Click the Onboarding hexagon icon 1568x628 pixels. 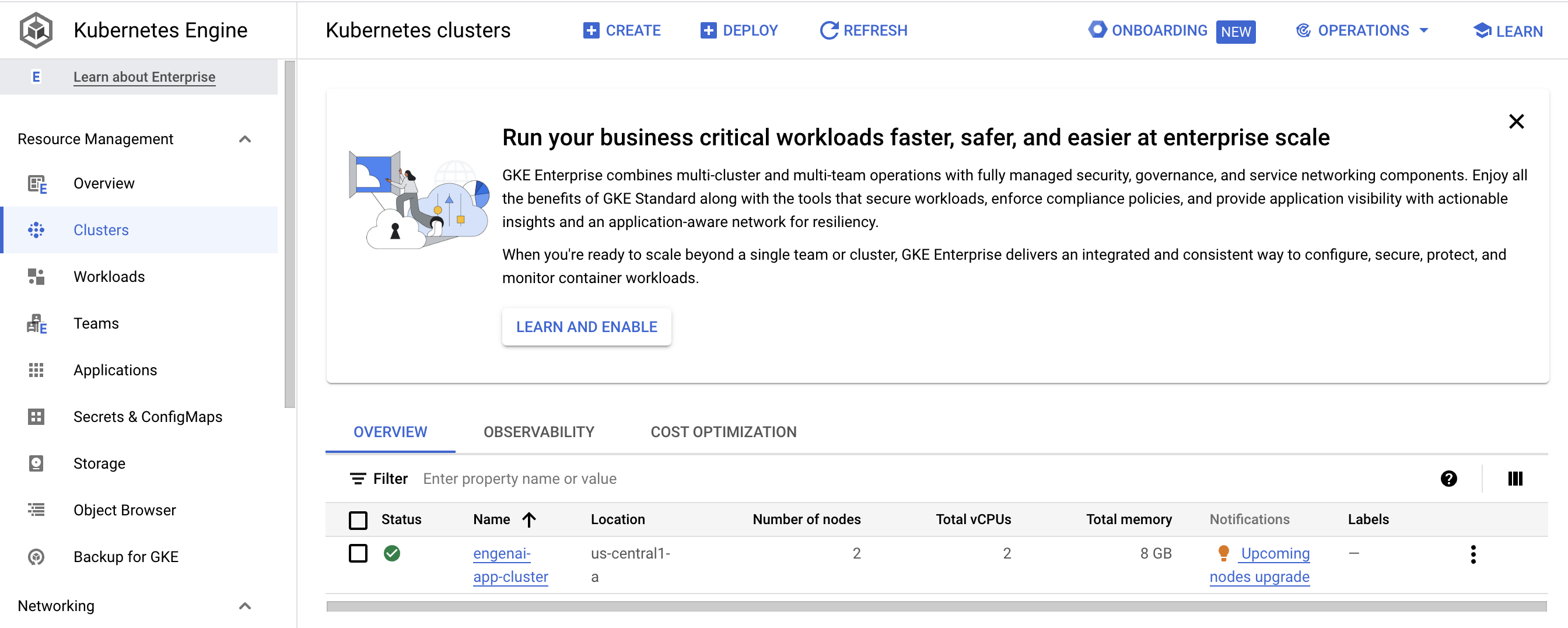1097,29
